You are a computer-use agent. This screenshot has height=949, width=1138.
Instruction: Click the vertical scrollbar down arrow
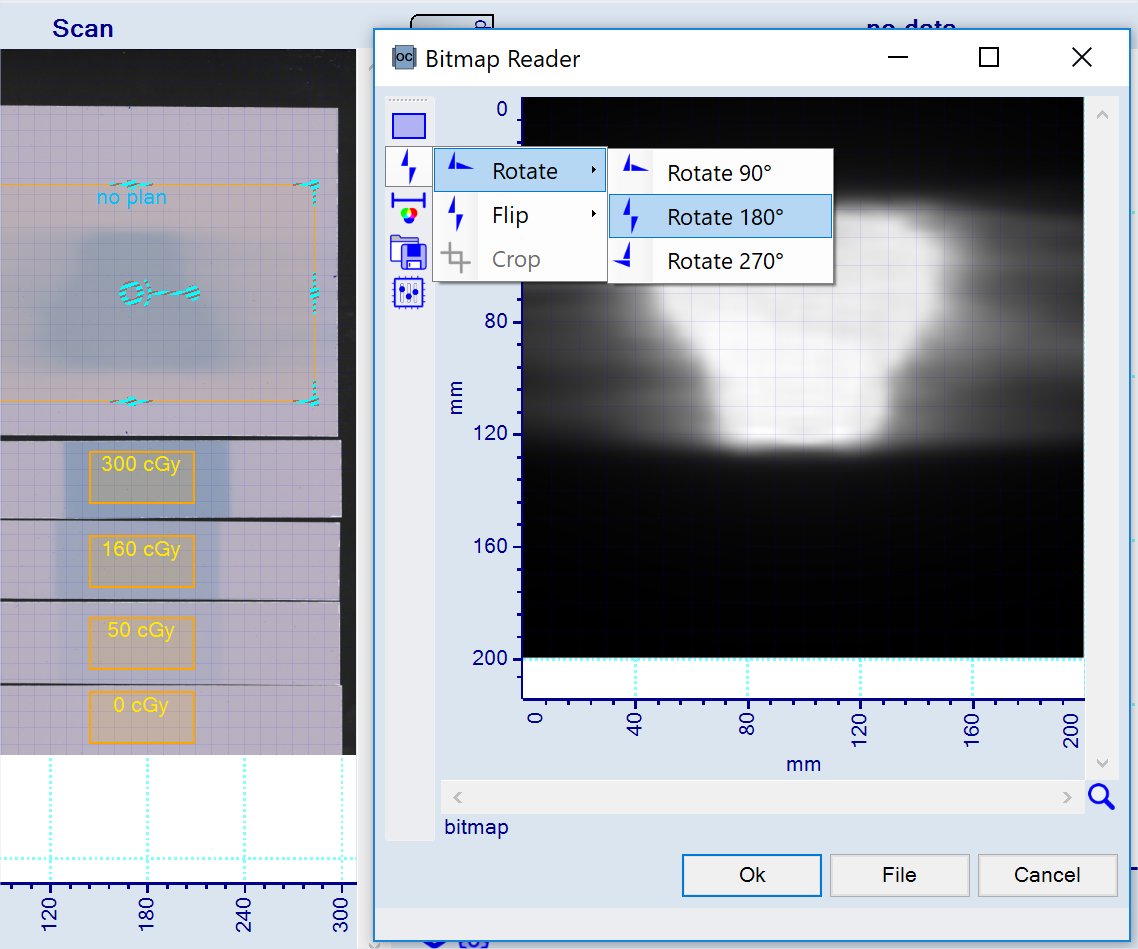click(x=1102, y=763)
